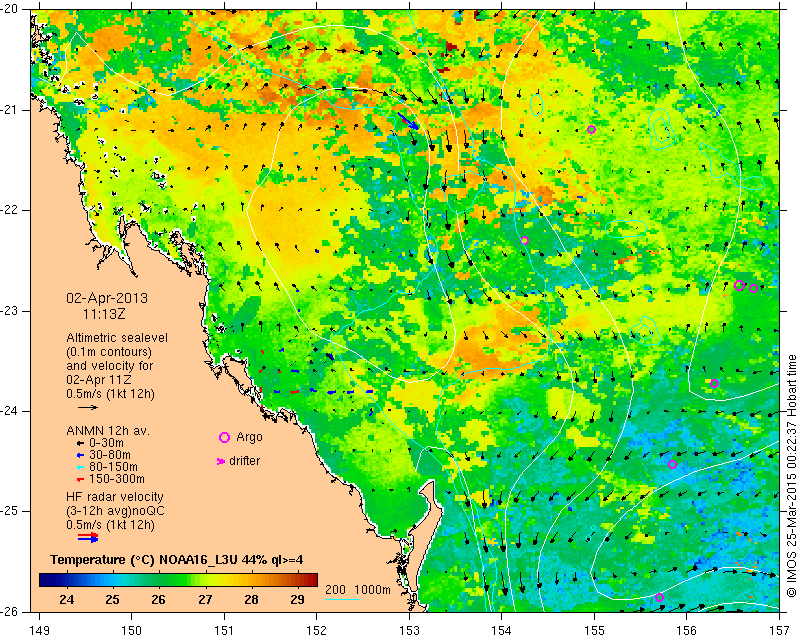The width and height of the screenshot is (800, 640).
Task: Click the 'drifter' legend label text
Action: [x=244, y=461]
